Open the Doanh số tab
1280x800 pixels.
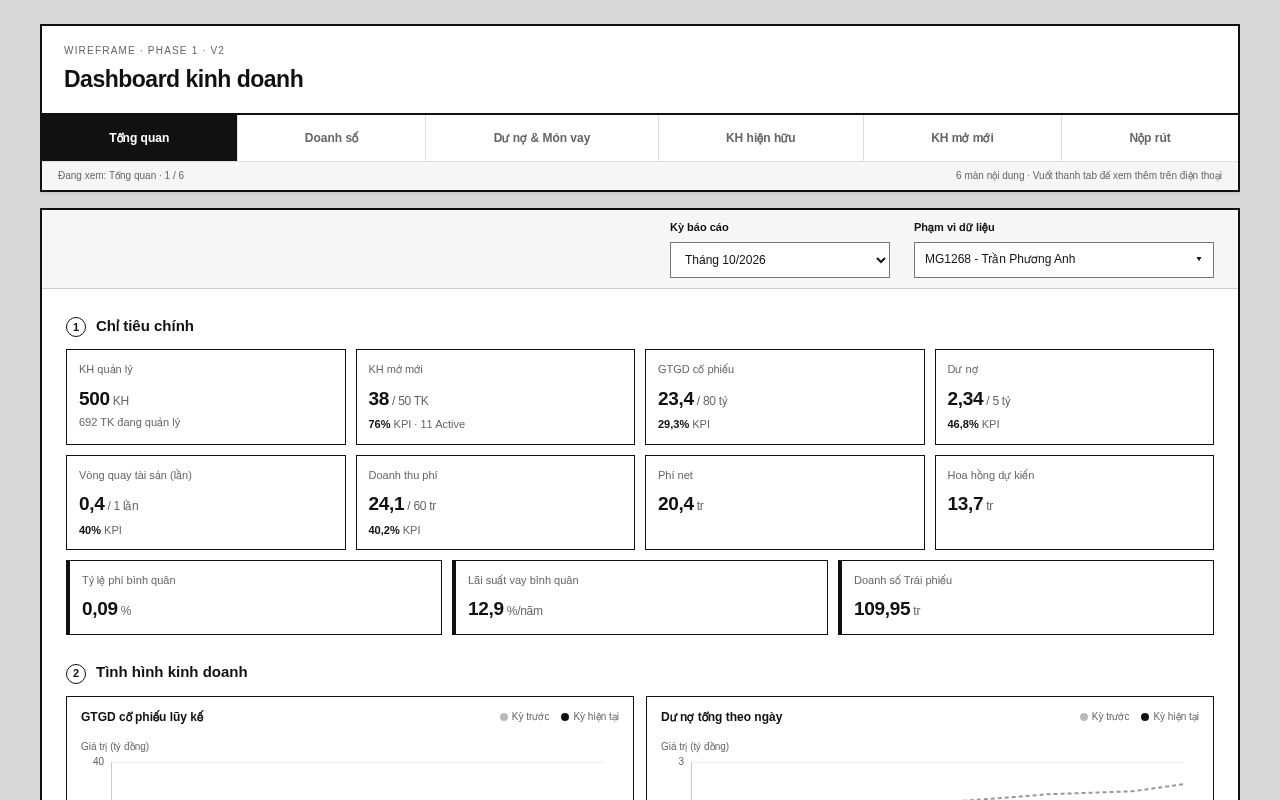click(331, 138)
